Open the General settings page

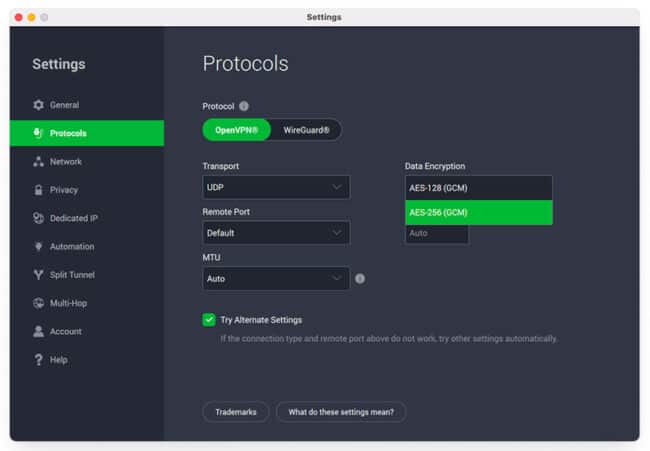(87, 105)
